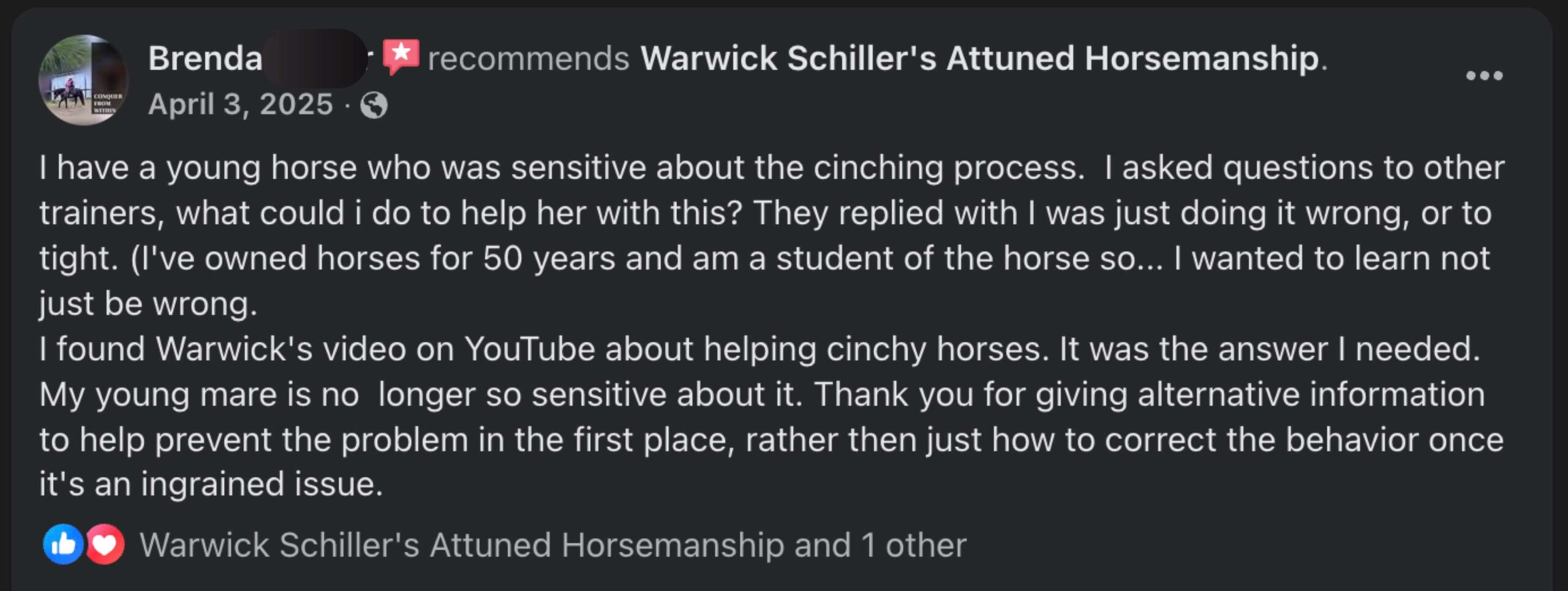Select the April 3, 2025 timestamp

(239, 104)
